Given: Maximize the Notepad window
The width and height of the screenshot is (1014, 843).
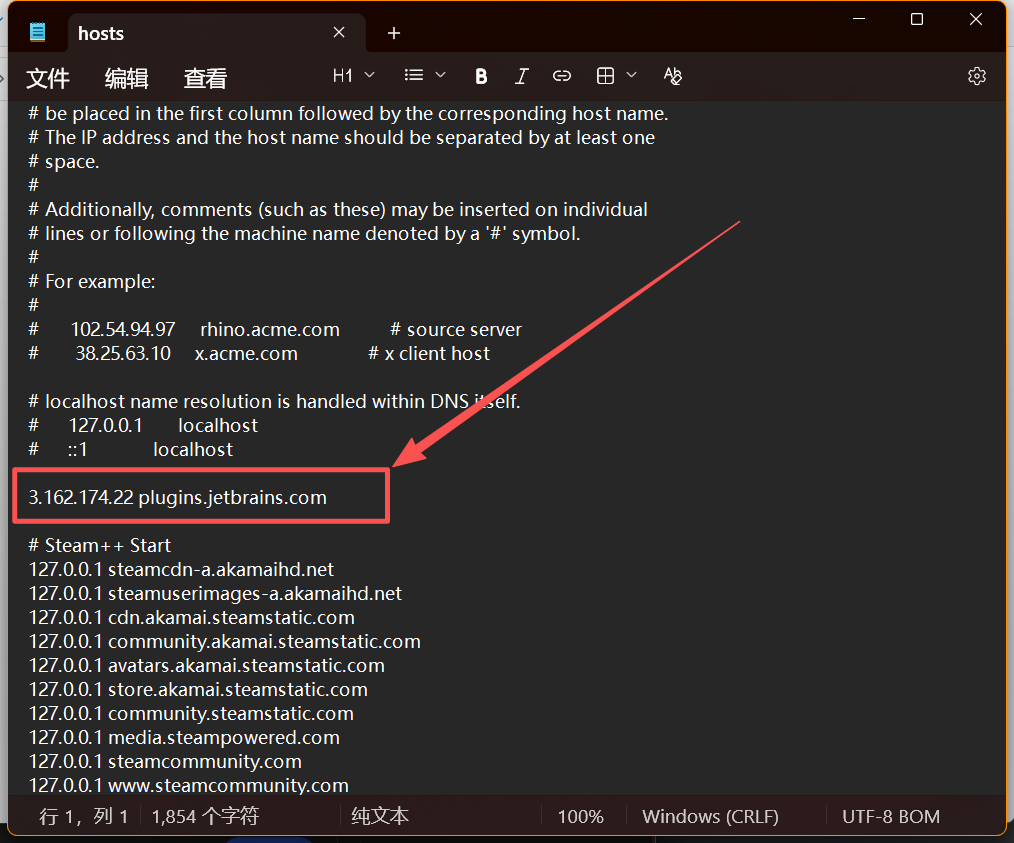Looking at the screenshot, I should coord(917,19).
